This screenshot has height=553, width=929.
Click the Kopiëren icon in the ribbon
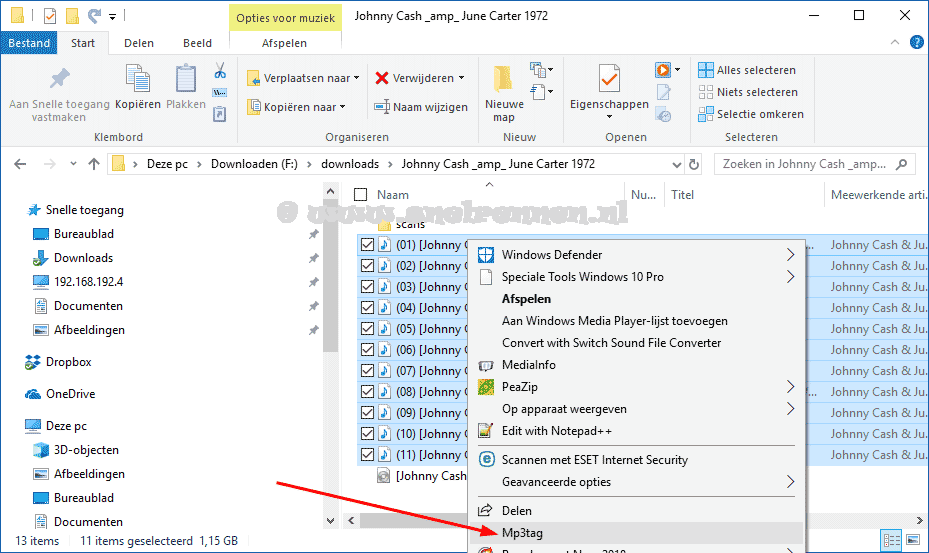point(138,79)
